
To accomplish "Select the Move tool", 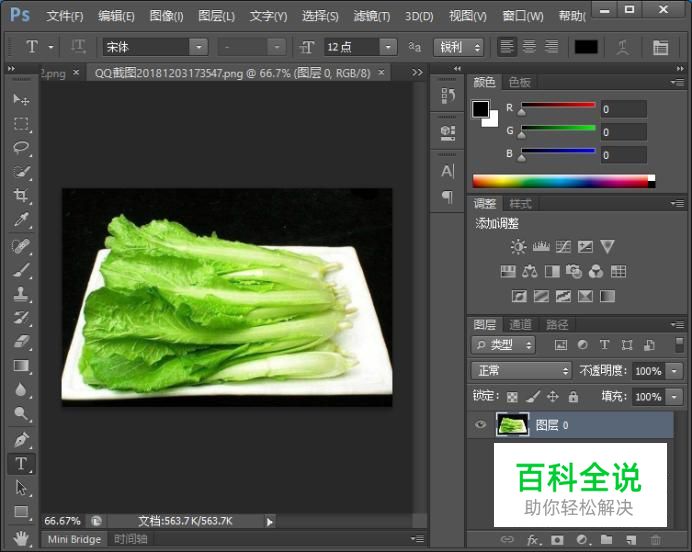I will coord(20,100).
